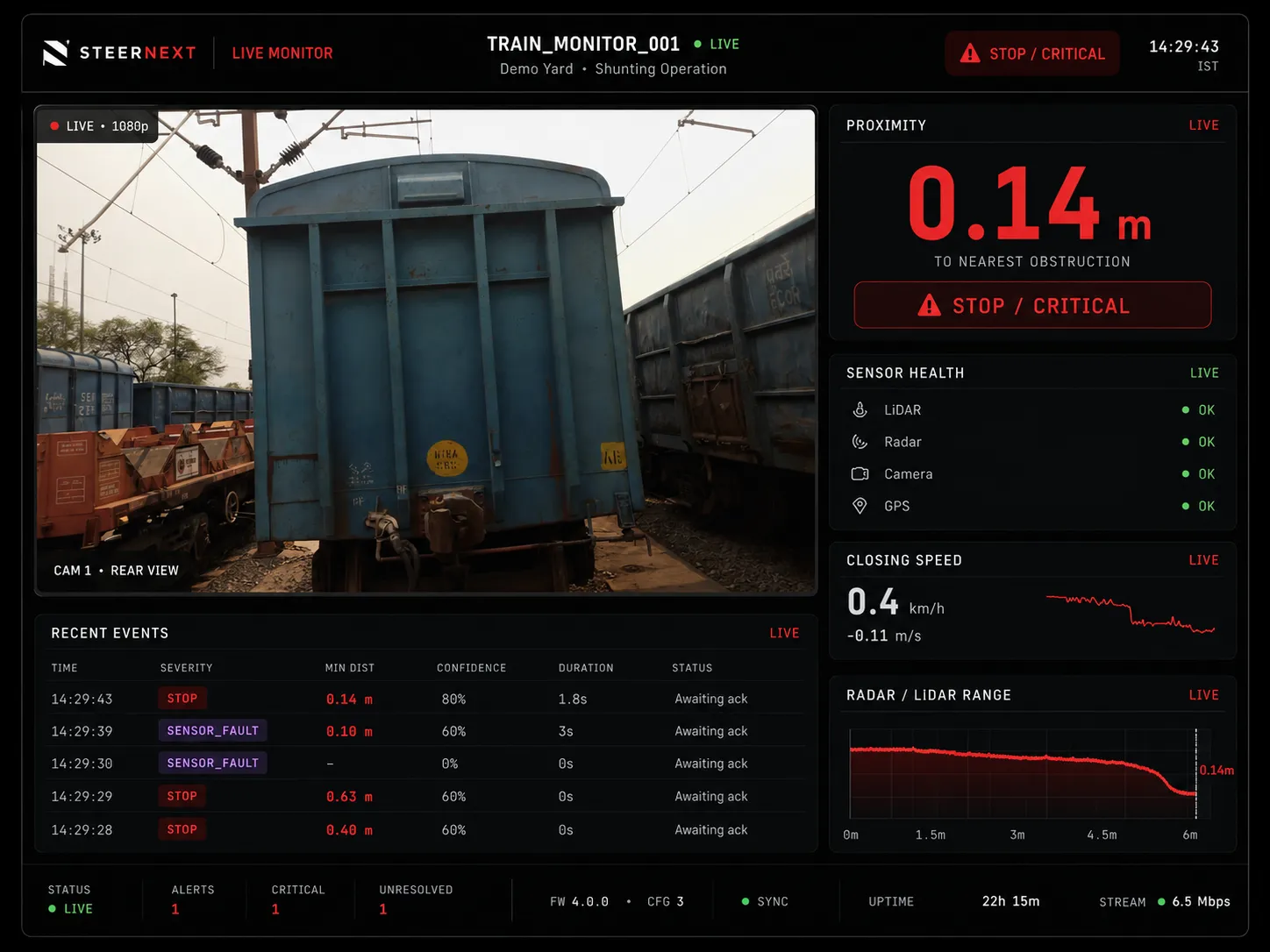Viewport: 1270px width, 952px height.
Task: Click the CFG 3 footer label
Action: [666, 901]
